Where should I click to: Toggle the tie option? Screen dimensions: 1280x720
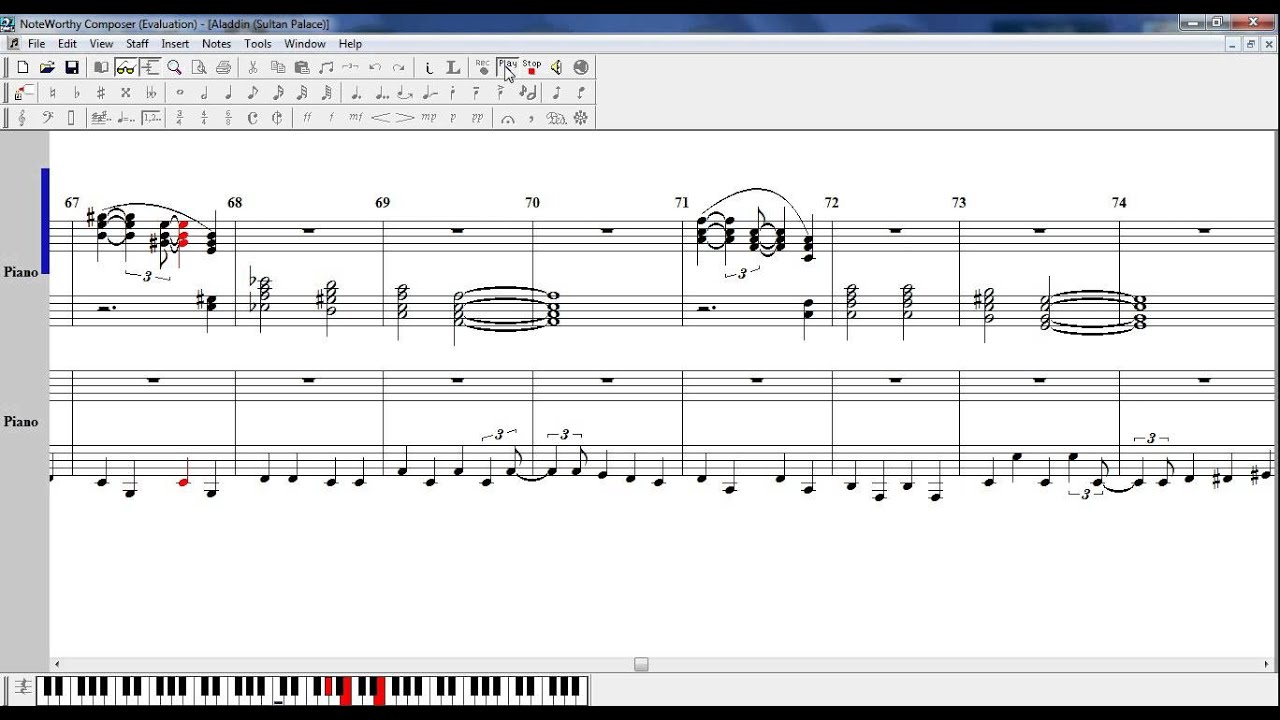pyautogui.click(x=429, y=92)
